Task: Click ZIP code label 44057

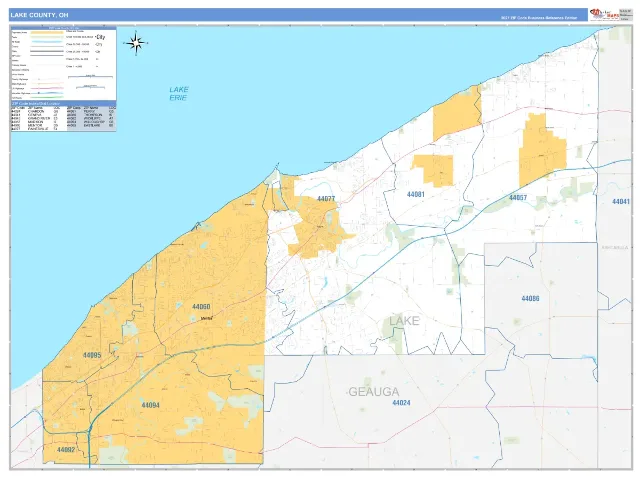Action: tap(518, 198)
